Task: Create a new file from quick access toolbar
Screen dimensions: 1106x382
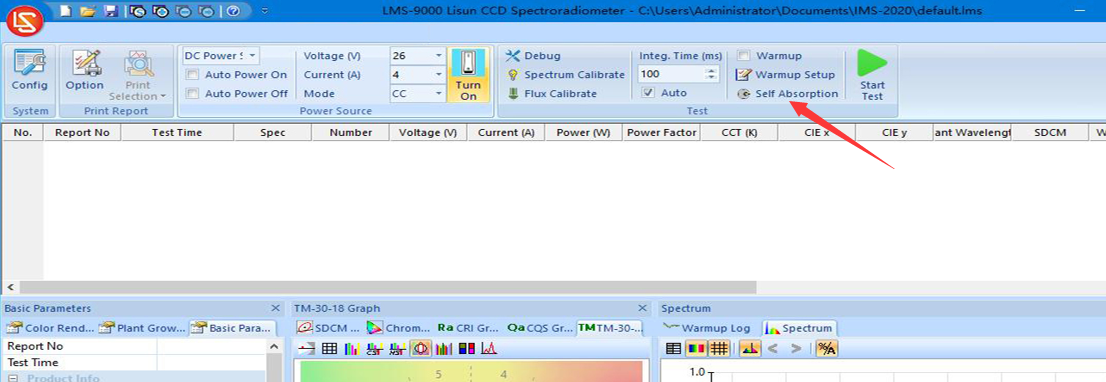Action: coord(65,11)
